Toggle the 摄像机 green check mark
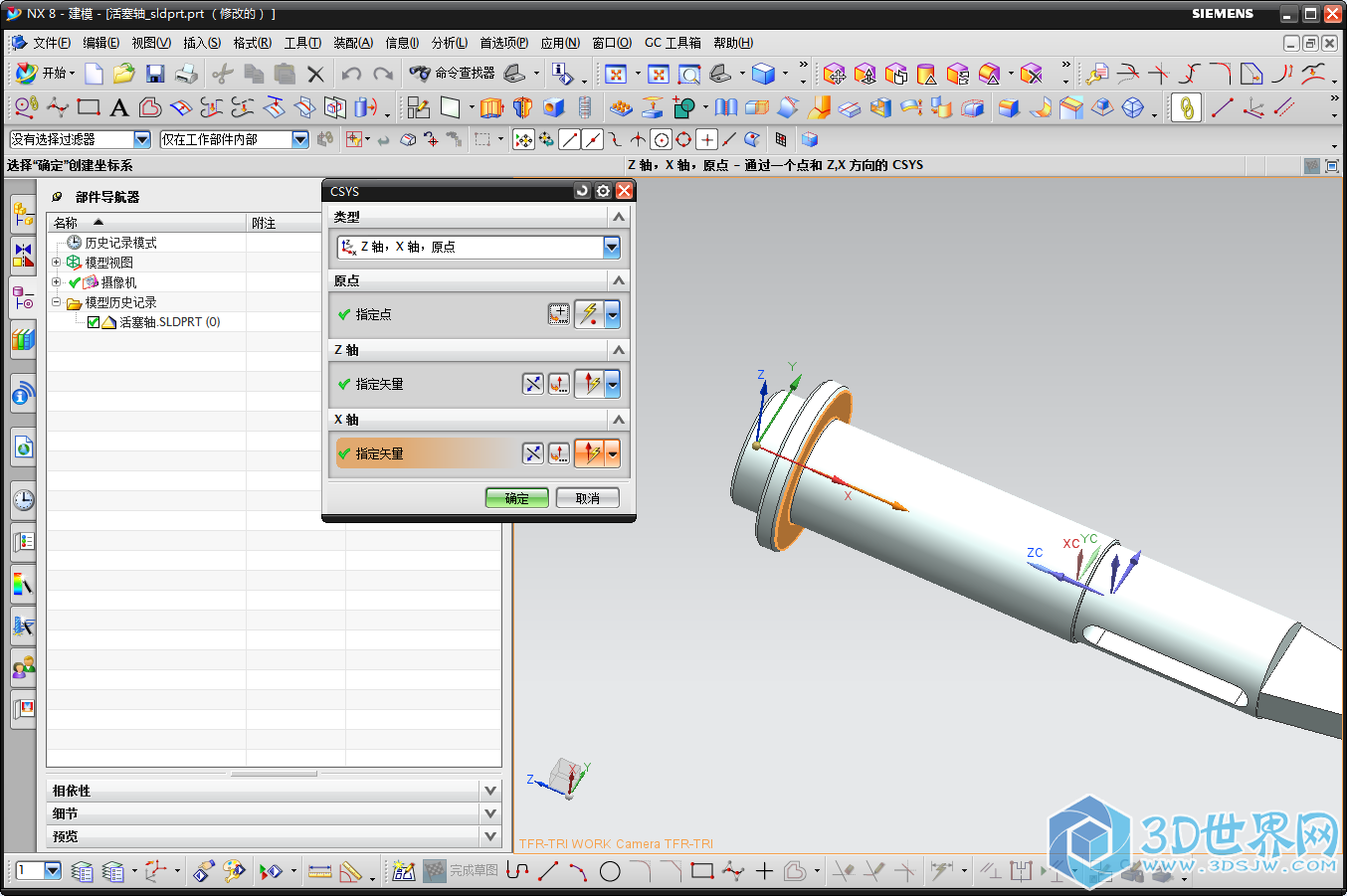This screenshot has height=896, width=1347. point(75,282)
